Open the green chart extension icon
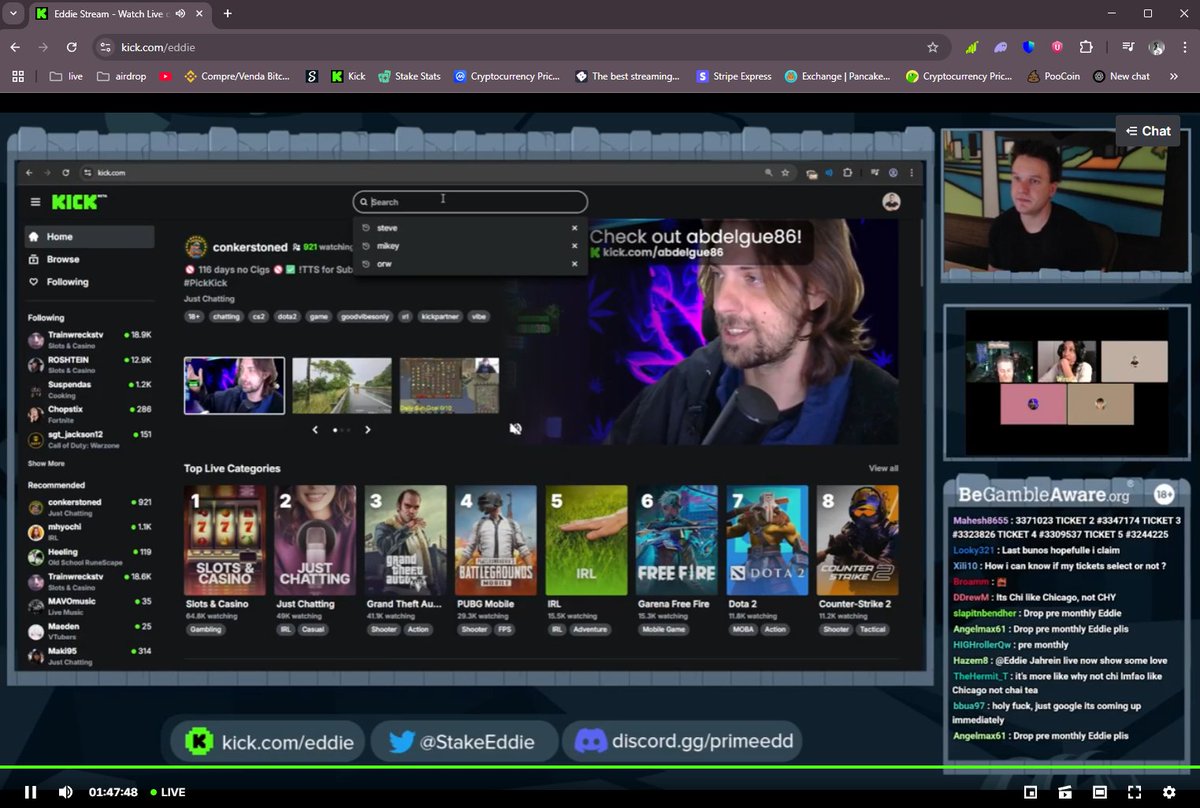Image resolution: width=1200 pixels, height=808 pixels. 971,47
